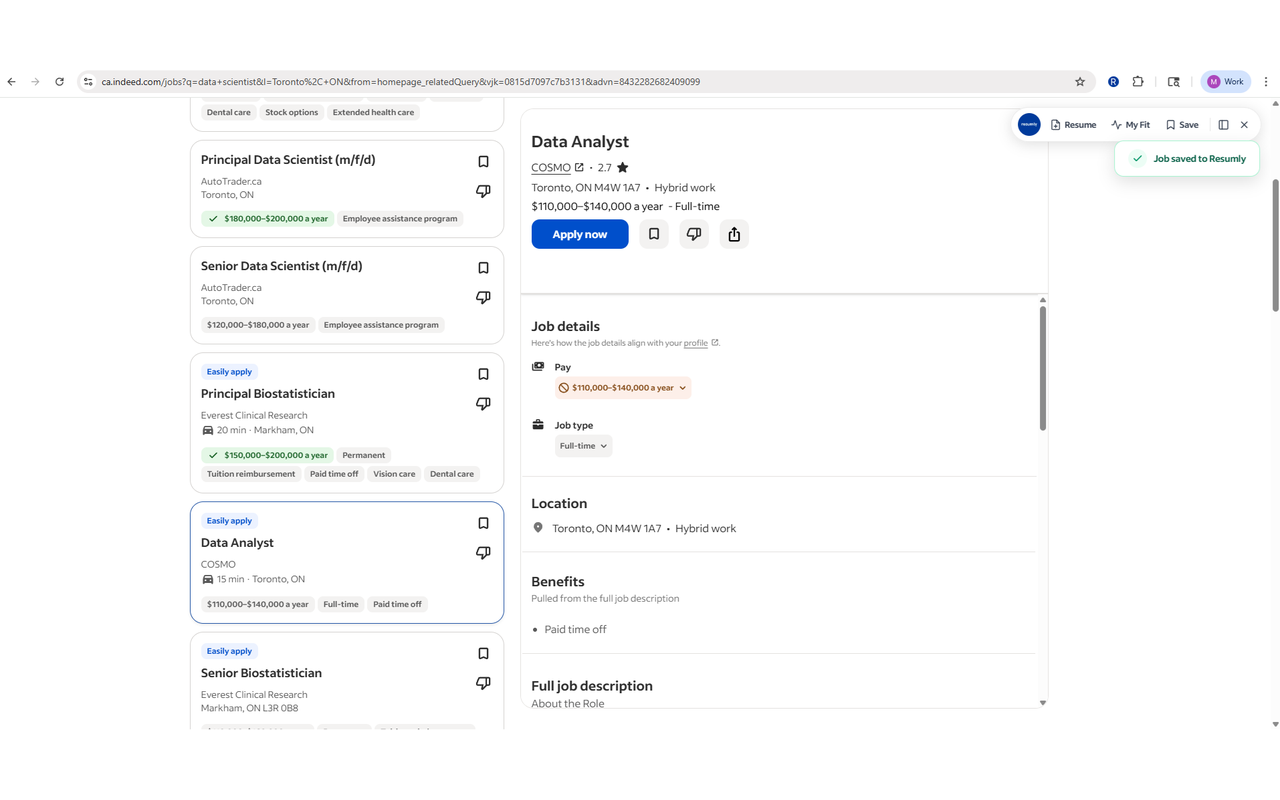Screen dimensions: 1280x800
Task: Click the not interested button beside Apply now
Action: [x=694, y=234]
